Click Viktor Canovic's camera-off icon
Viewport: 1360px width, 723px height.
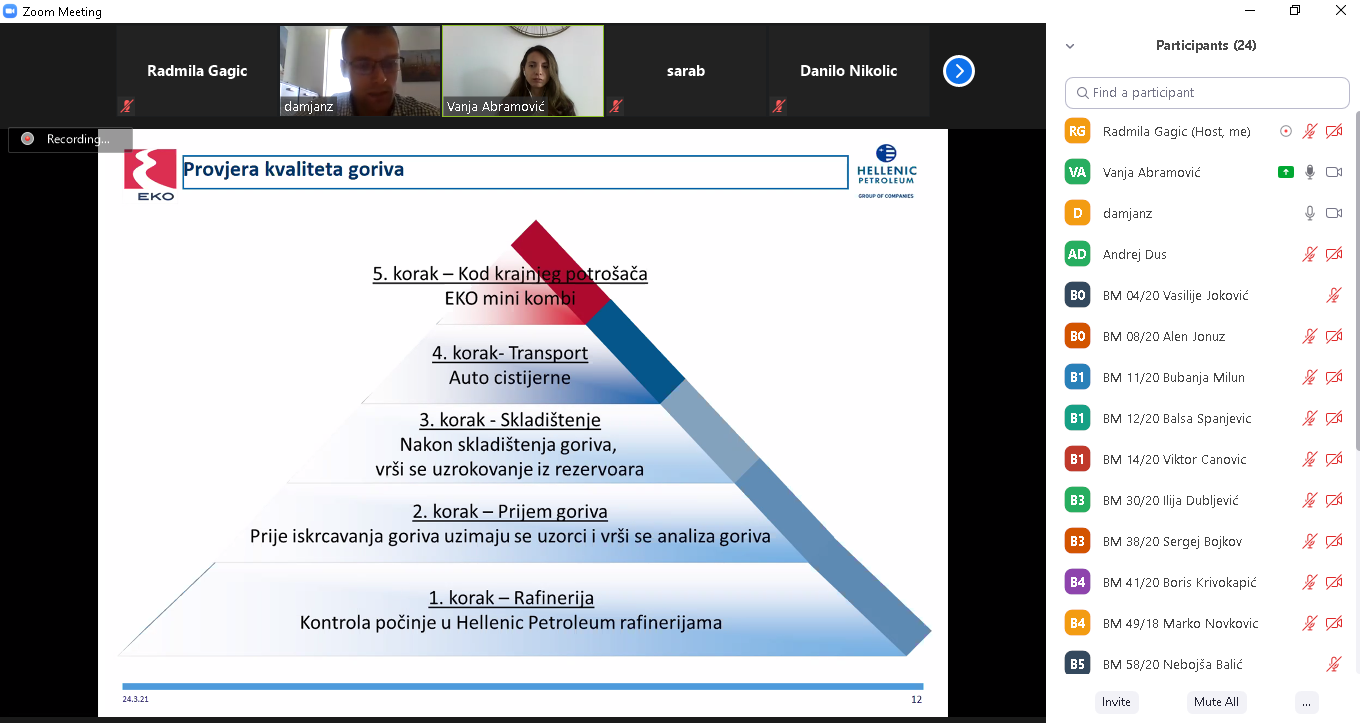[x=1334, y=459]
